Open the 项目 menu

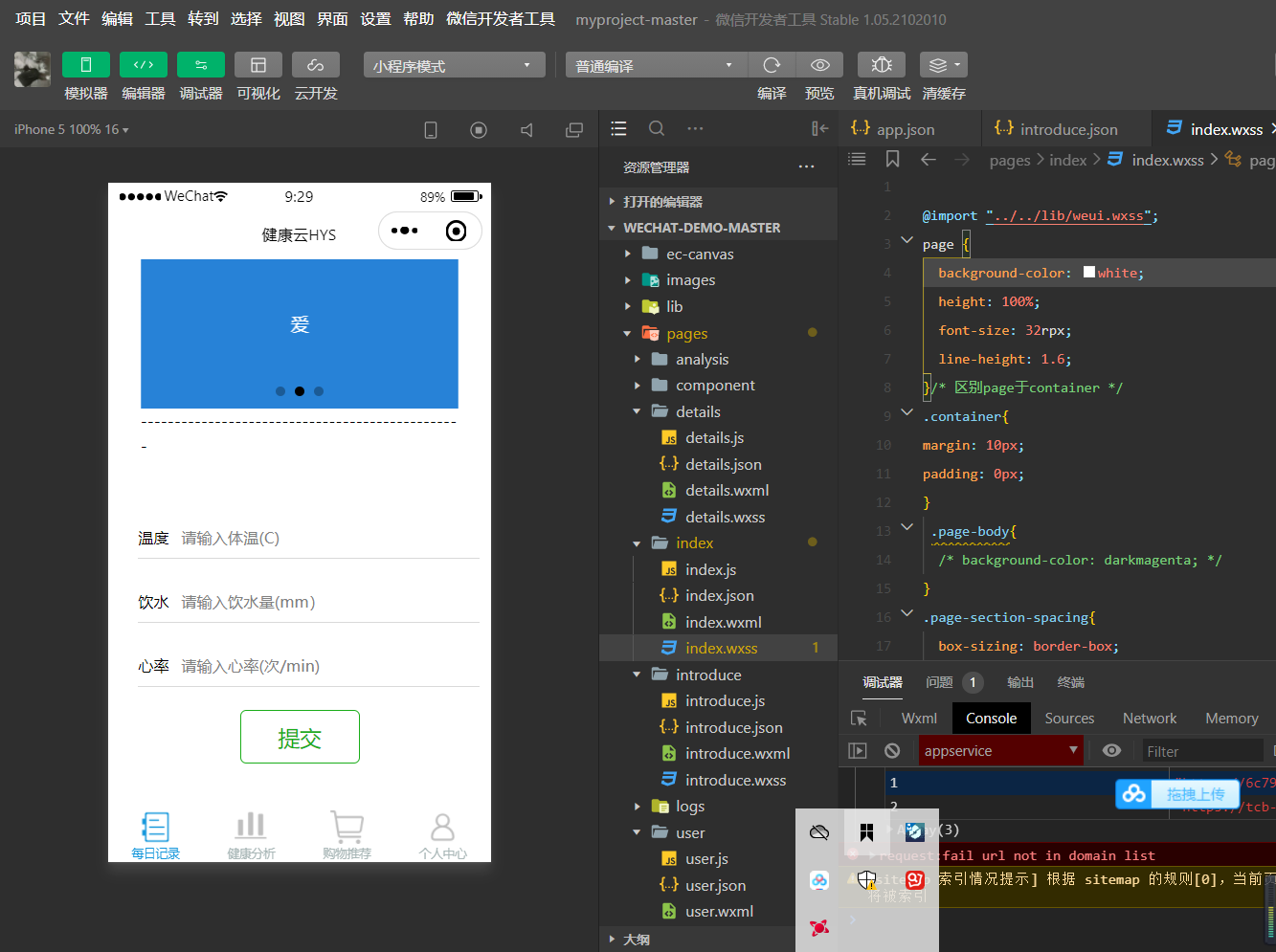[31, 18]
